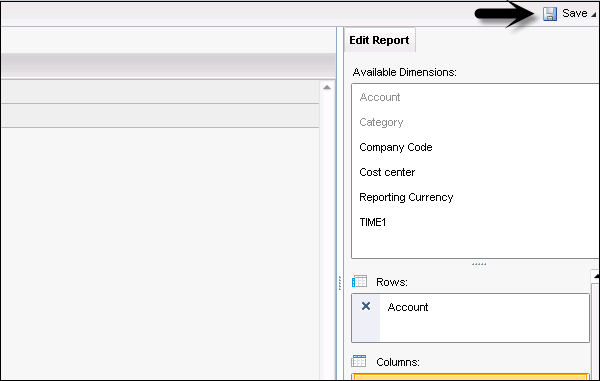This screenshot has width=600, height=381.
Task: Select TIME1 dimension
Action: click(x=373, y=222)
